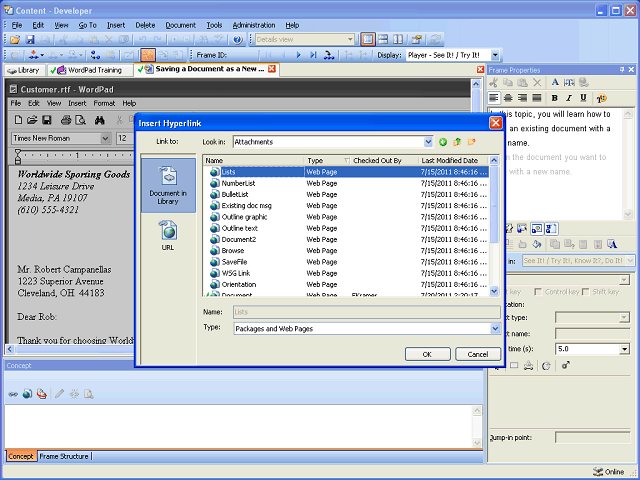640x480 pixels.
Task: Open the Go To menu
Action: click(x=88, y=25)
